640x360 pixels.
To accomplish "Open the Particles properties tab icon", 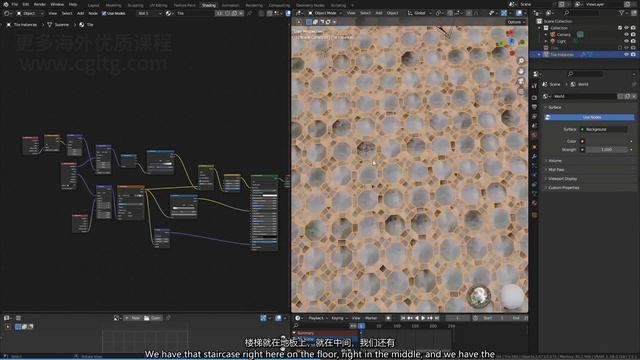I will pyautogui.click(x=534, y=166).
